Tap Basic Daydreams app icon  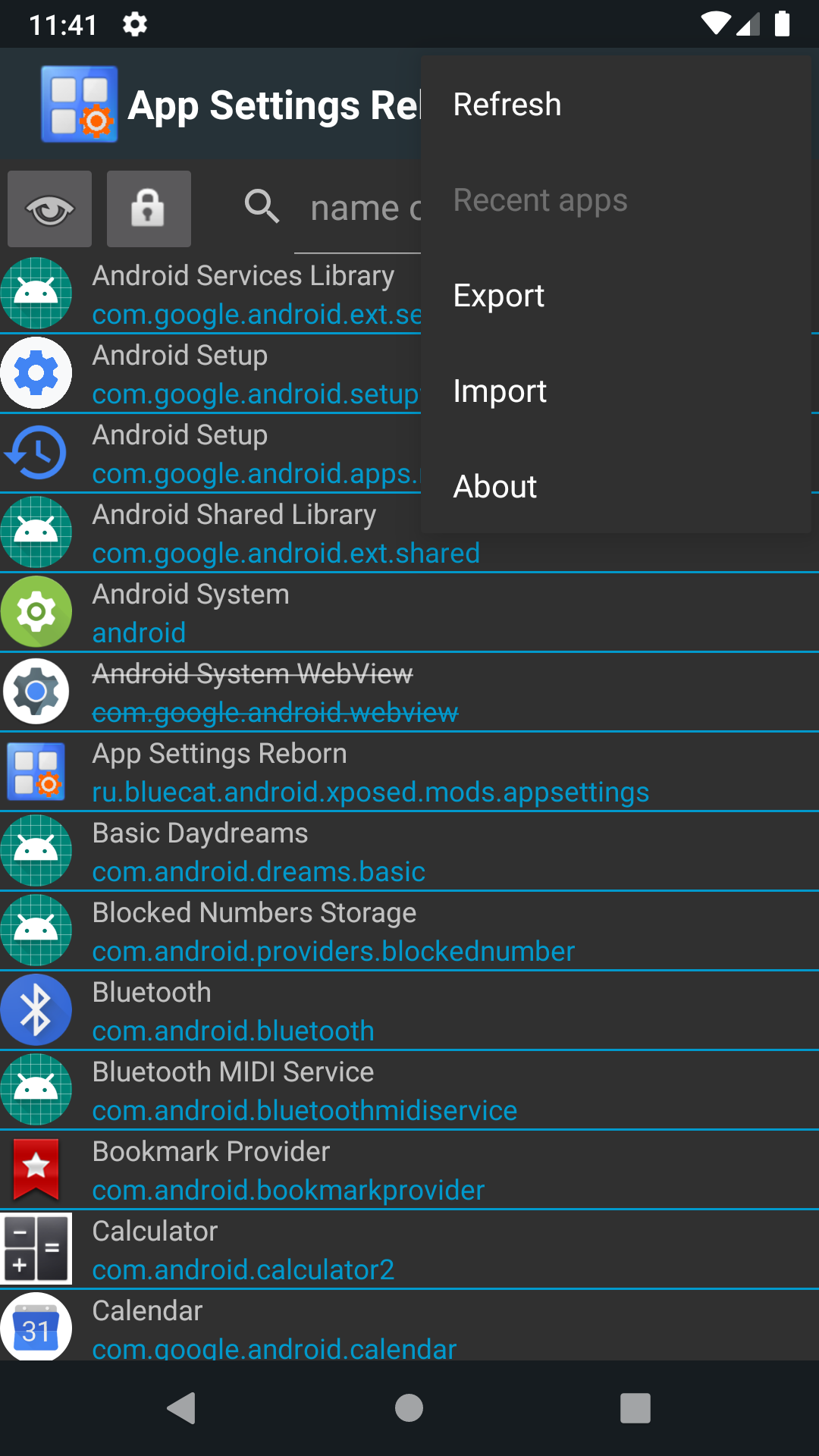[x=36, y=851]
